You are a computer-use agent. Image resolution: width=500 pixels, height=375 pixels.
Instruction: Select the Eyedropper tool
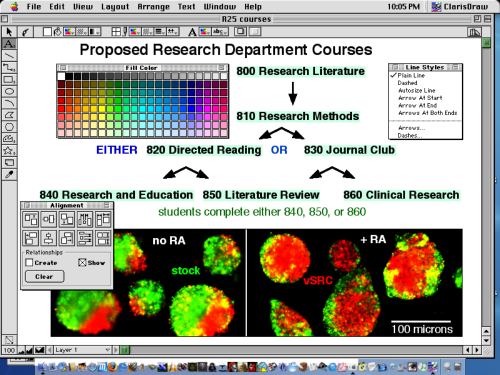9,174
